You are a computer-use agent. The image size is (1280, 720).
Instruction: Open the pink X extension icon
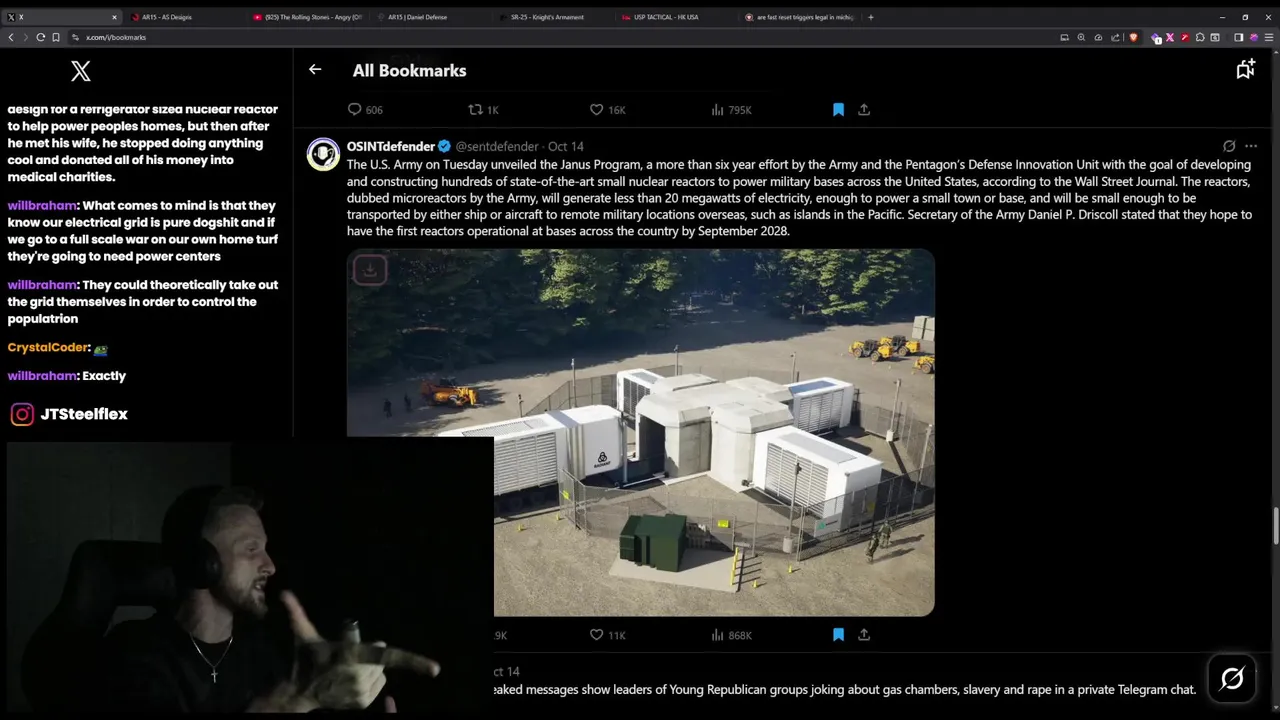coord(1170,37)
